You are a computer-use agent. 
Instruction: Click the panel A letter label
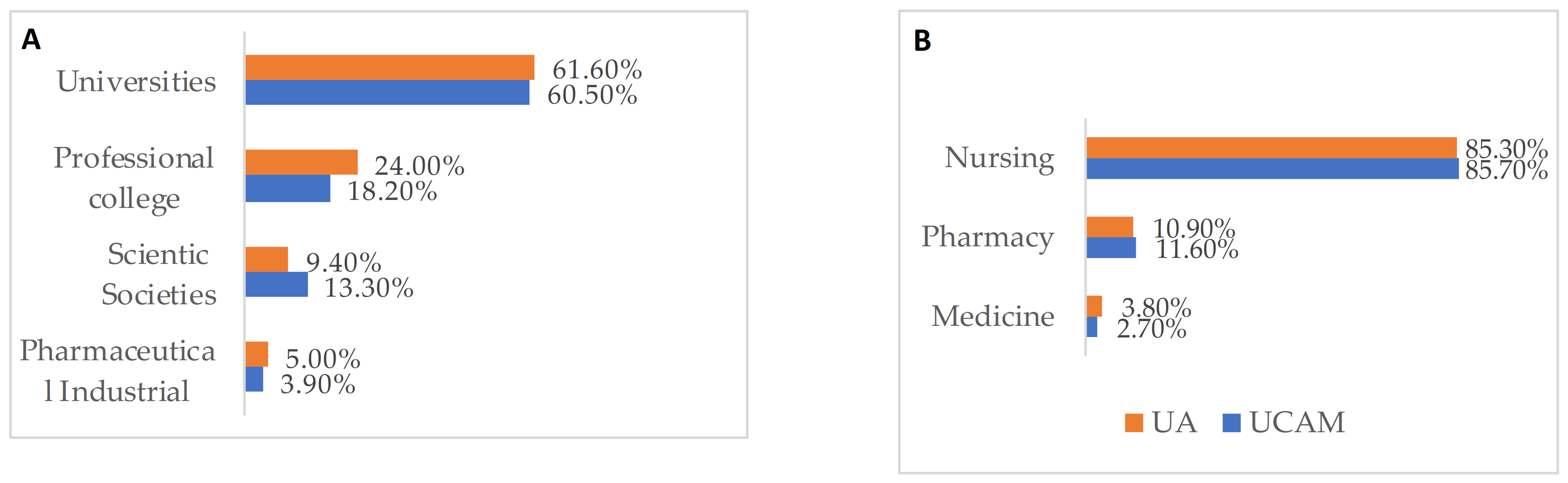31,40
